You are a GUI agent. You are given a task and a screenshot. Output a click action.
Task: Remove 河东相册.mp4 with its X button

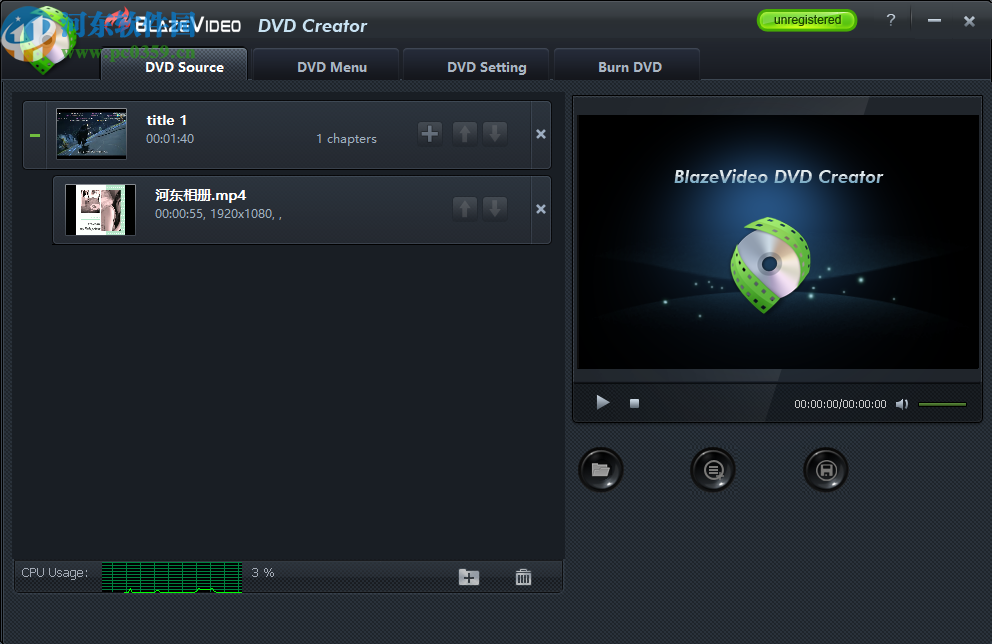[x=538, y=210]
